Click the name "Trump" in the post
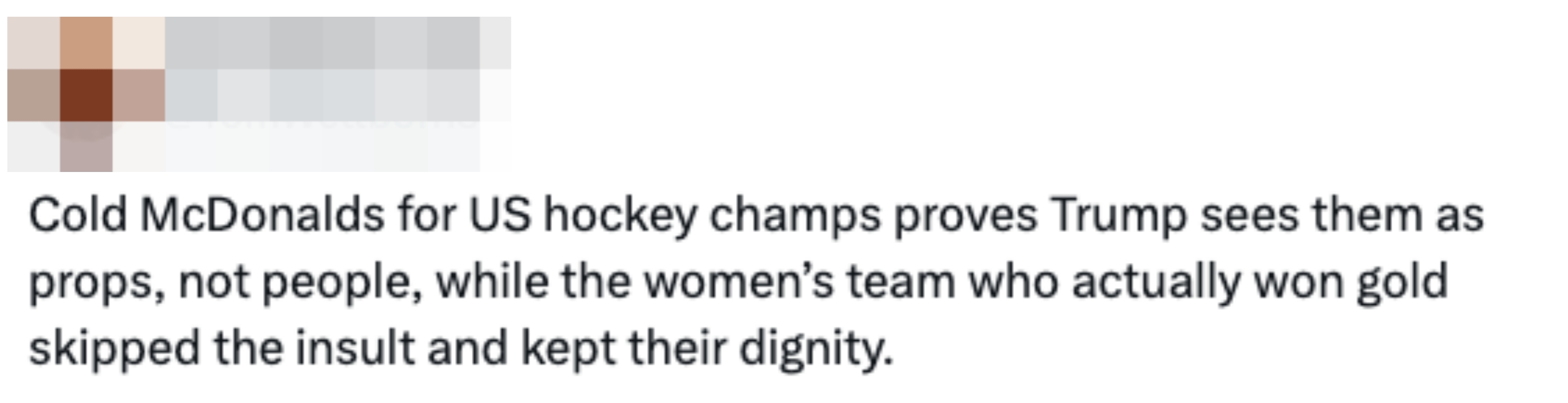 (1119, 217)
